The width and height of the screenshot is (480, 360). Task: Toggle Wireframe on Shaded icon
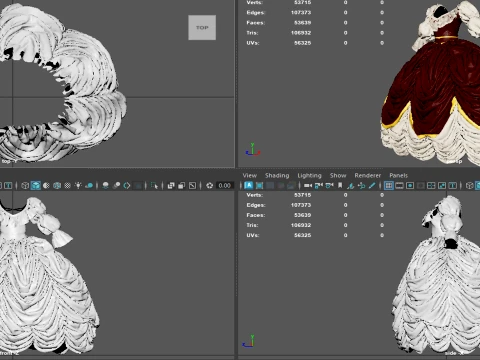[57, 185]
